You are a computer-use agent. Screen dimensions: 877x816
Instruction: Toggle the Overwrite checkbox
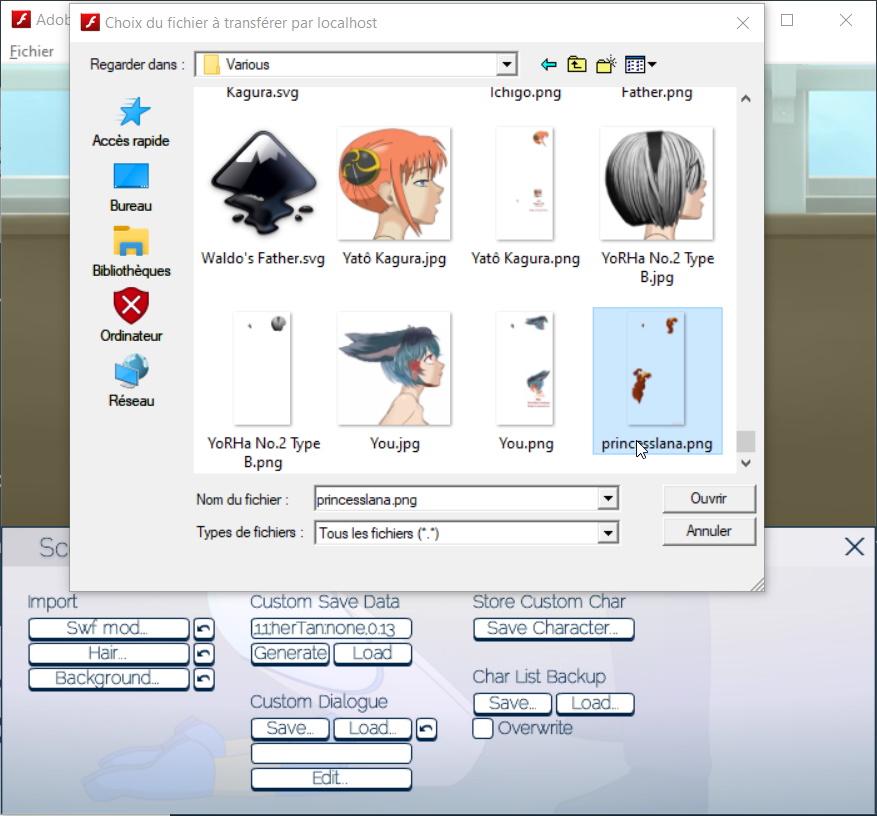pyautogui.click(x=483, y=728)
